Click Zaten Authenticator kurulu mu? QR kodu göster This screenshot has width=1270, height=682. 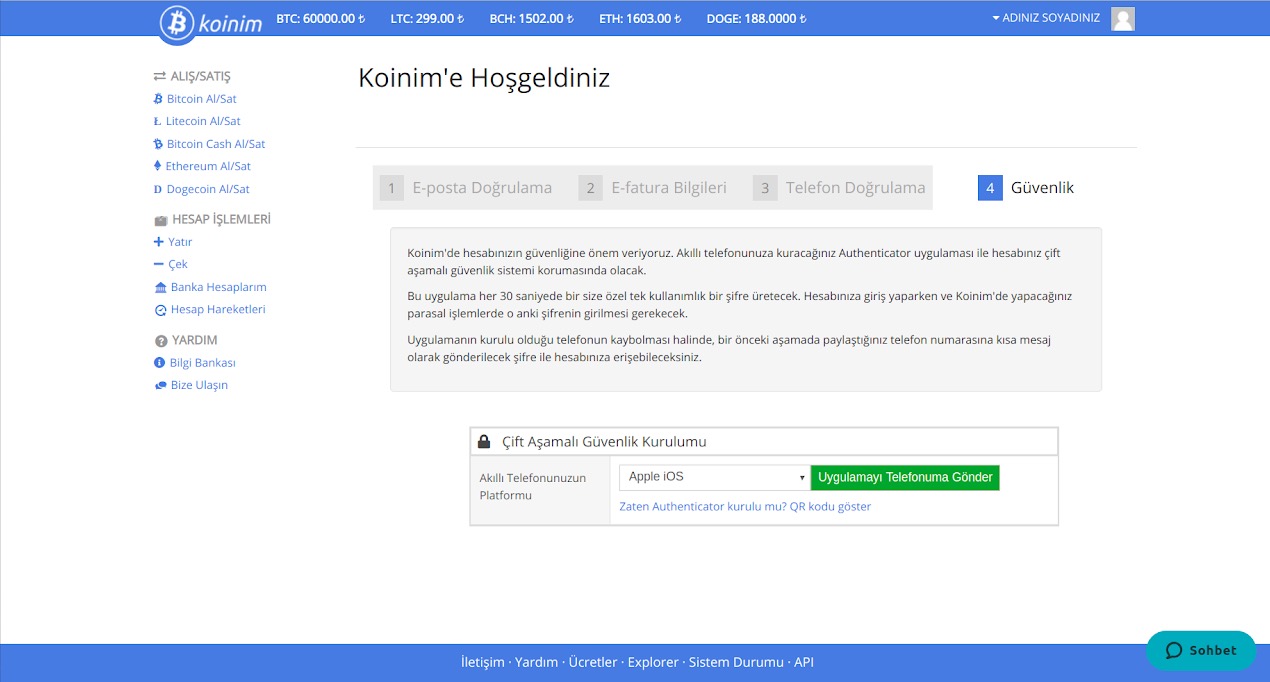(745, 507)
